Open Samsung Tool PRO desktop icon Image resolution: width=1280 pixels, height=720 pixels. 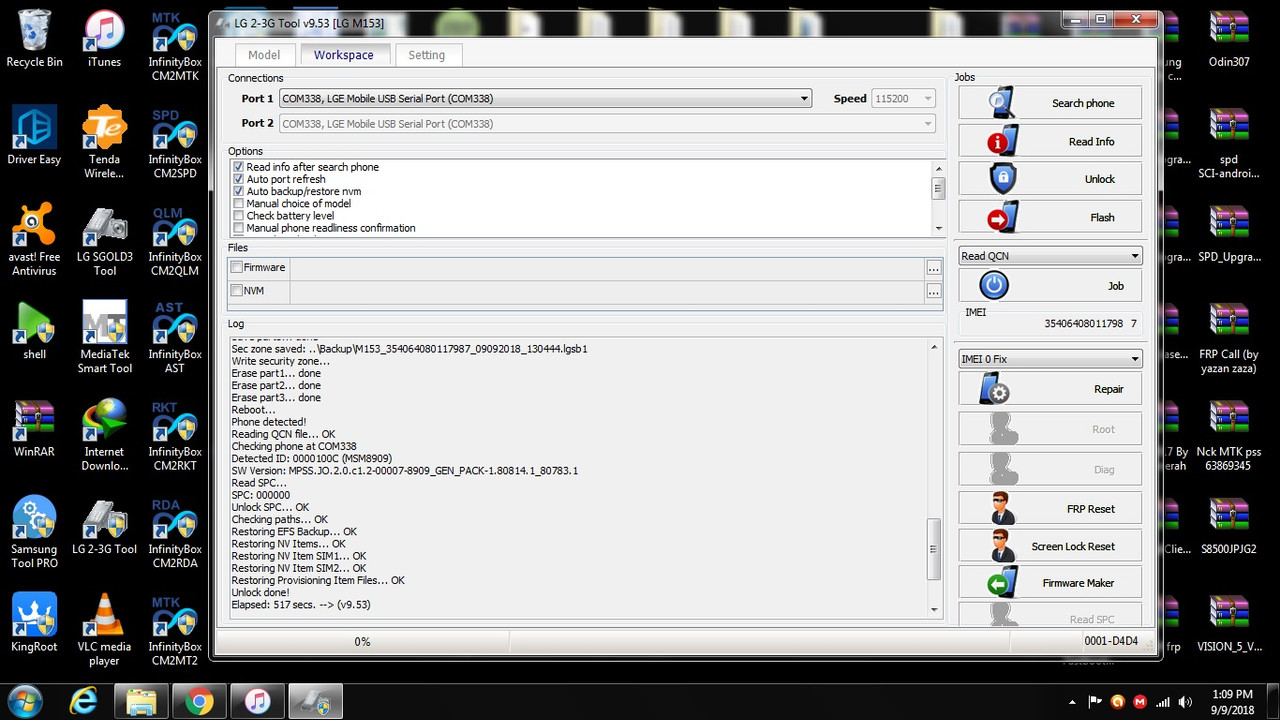click(34, 532)
